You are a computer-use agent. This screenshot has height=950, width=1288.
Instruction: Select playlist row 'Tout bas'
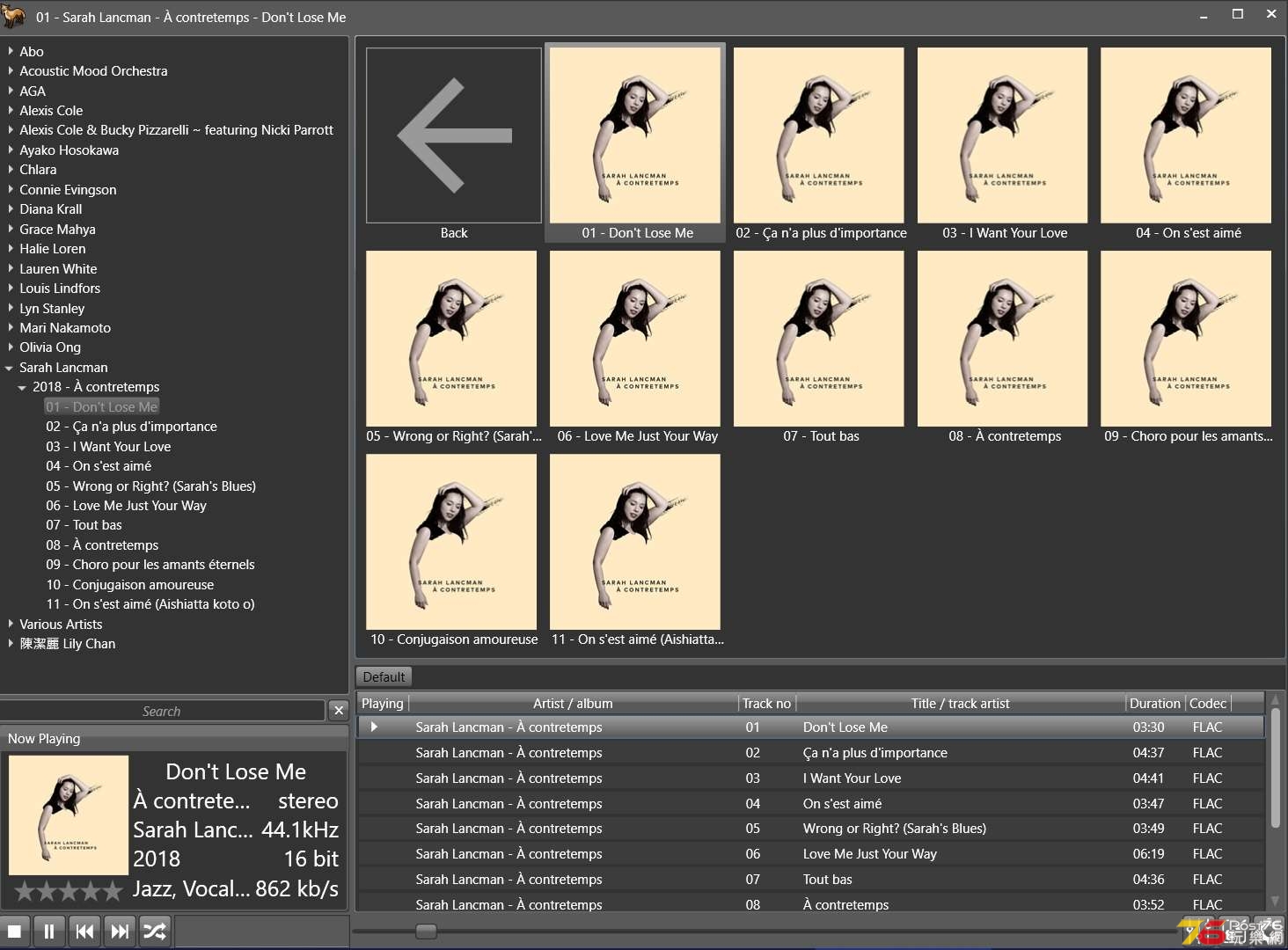point(810,879)
